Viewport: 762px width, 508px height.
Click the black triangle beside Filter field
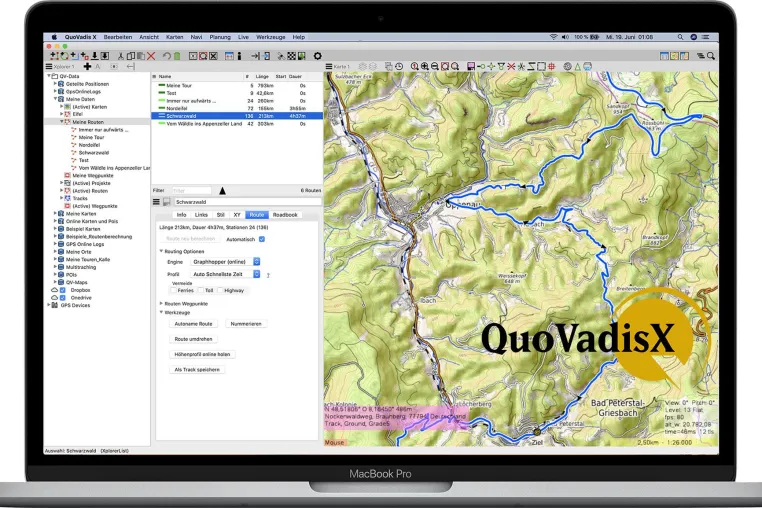tap(222, 191)
